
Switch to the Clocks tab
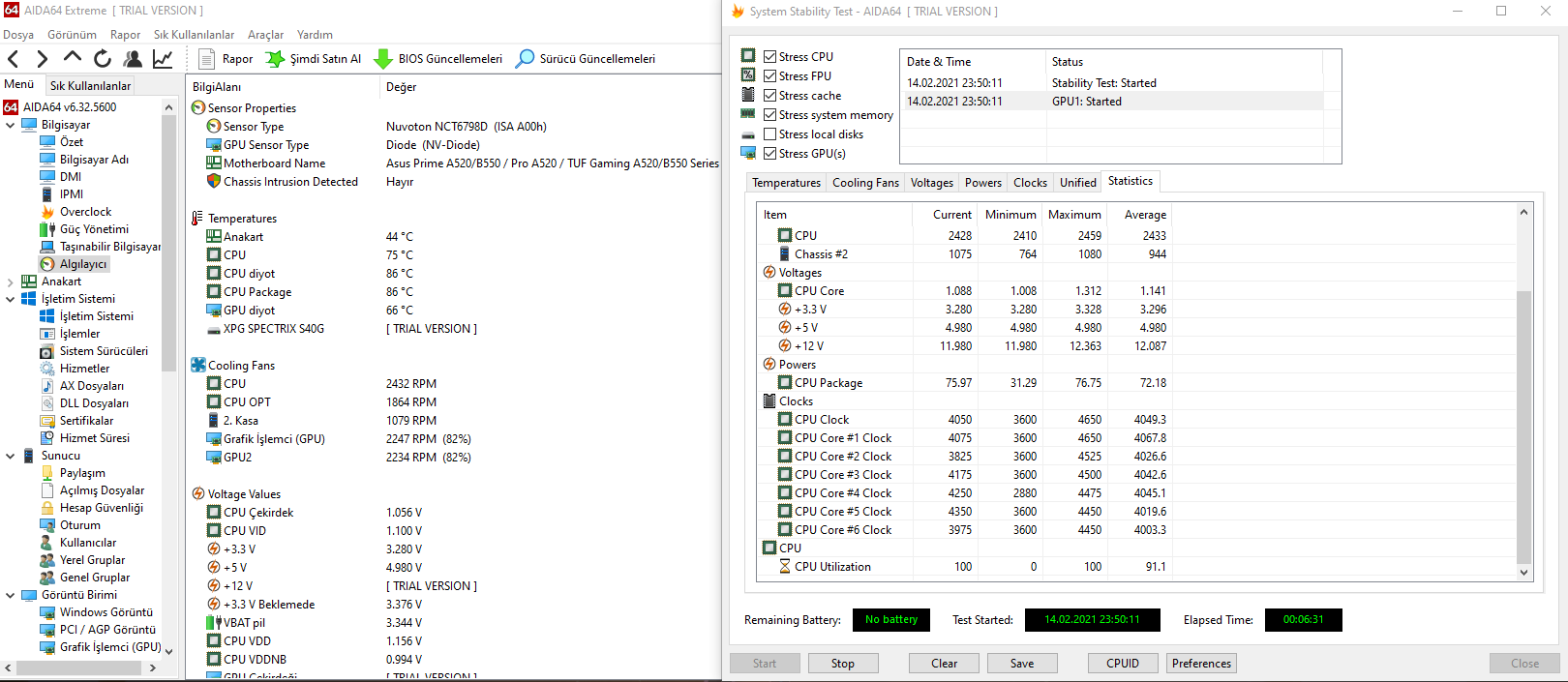coord(1030,182)
